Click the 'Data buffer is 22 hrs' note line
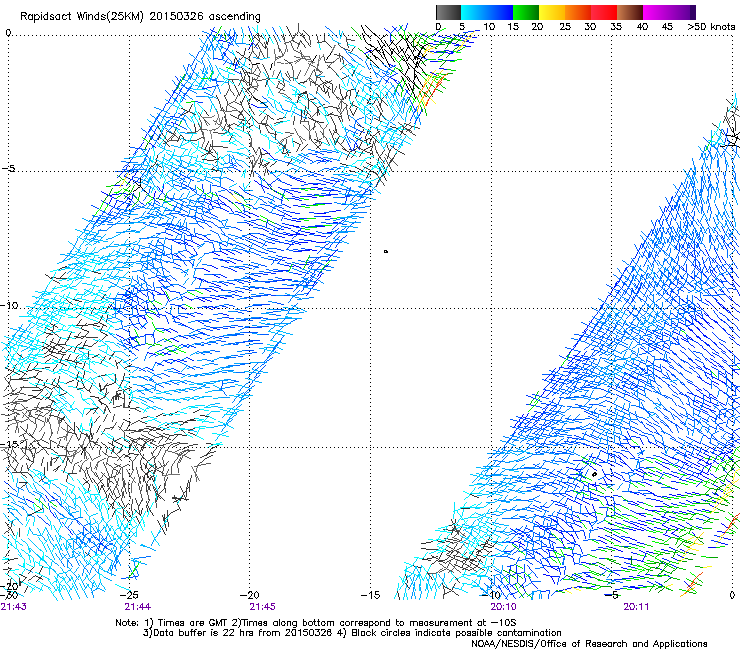The width and height of the screenshot is (740, 650). (x=352, y=633)
